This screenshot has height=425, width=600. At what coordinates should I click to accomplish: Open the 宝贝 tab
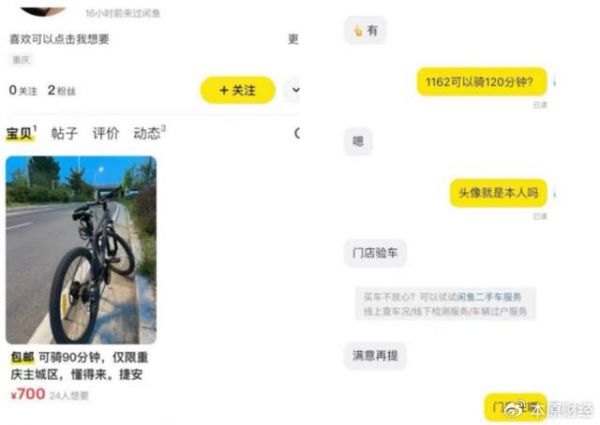pos(21,133)
